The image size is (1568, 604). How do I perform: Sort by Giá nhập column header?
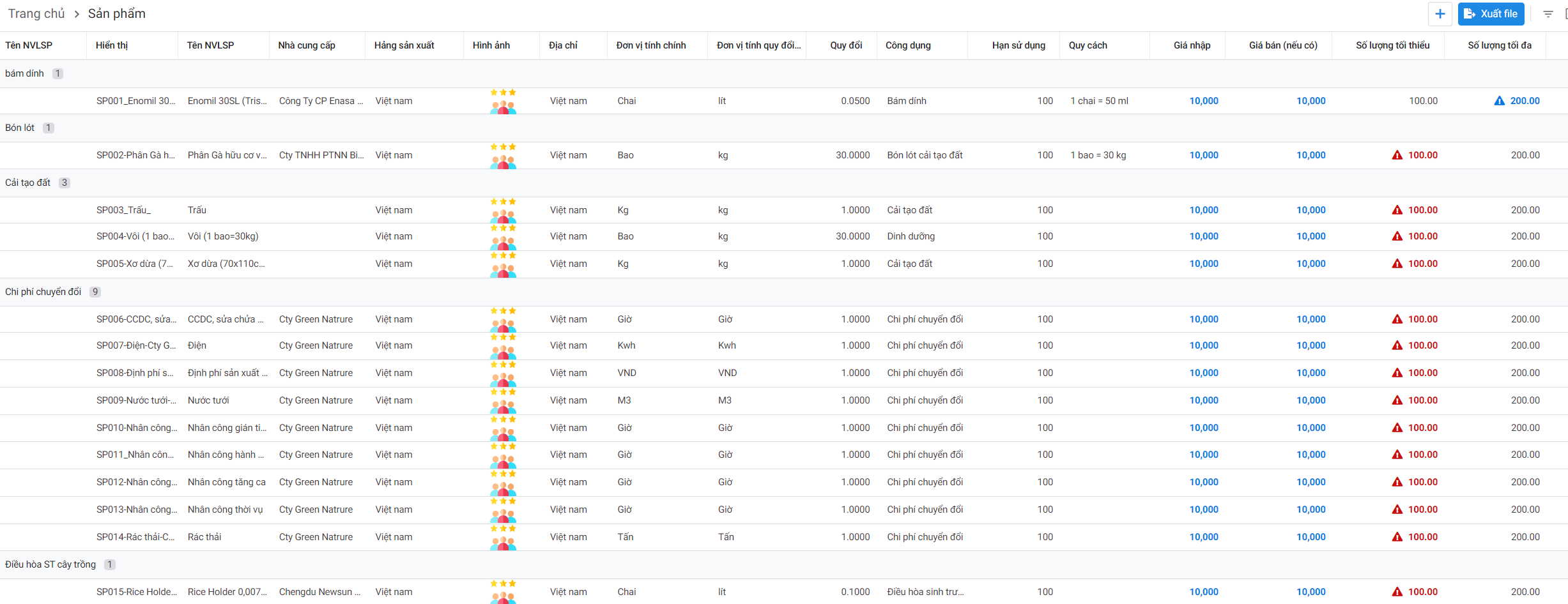pos(1192,45)
